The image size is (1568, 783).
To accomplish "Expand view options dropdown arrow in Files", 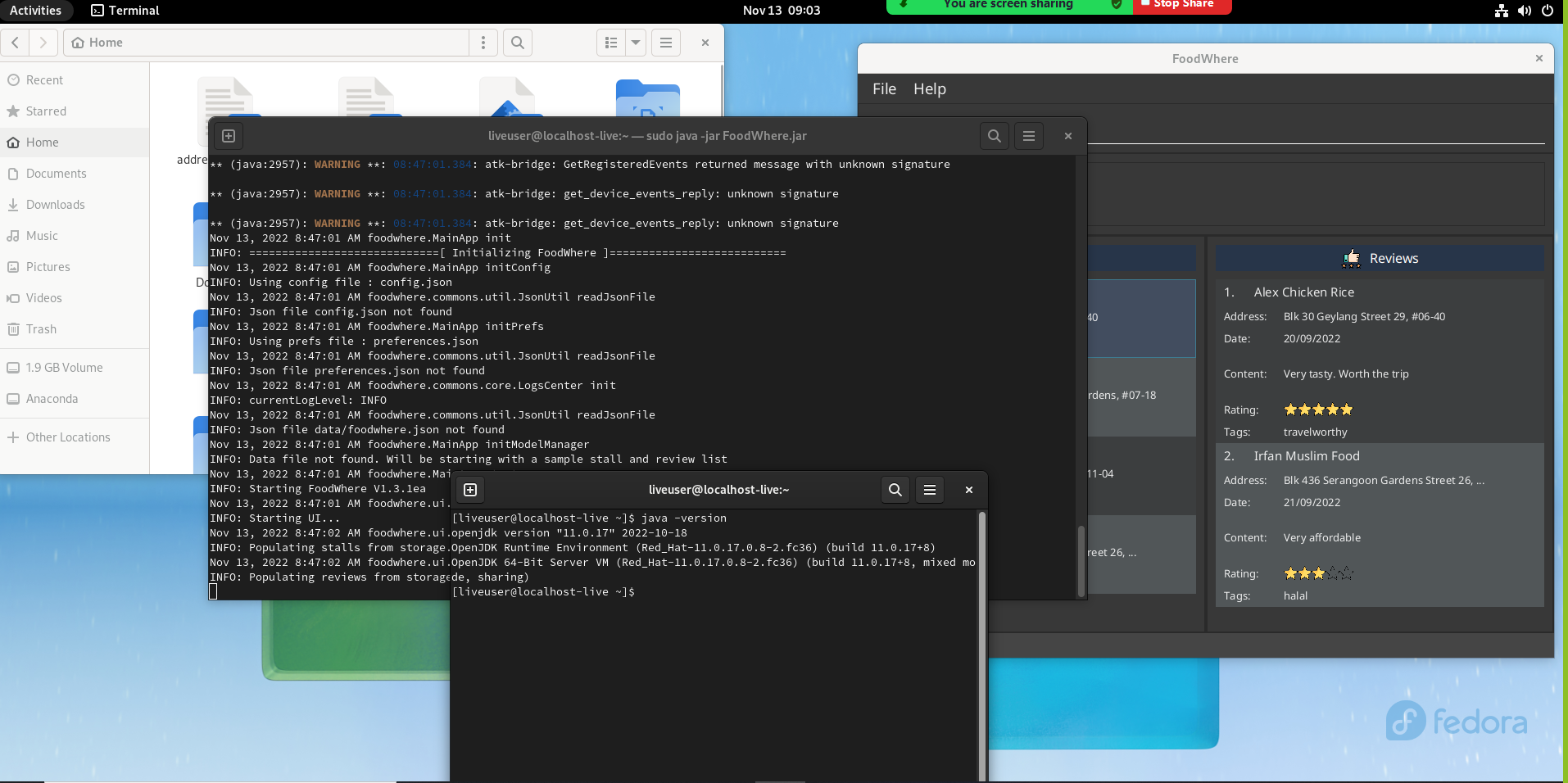I will [636, 43].
